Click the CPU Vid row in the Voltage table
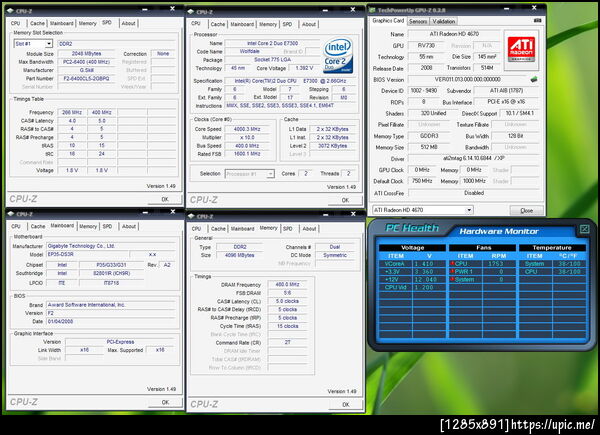Viewport: 600px width, 435px height. tap(412, 287)
